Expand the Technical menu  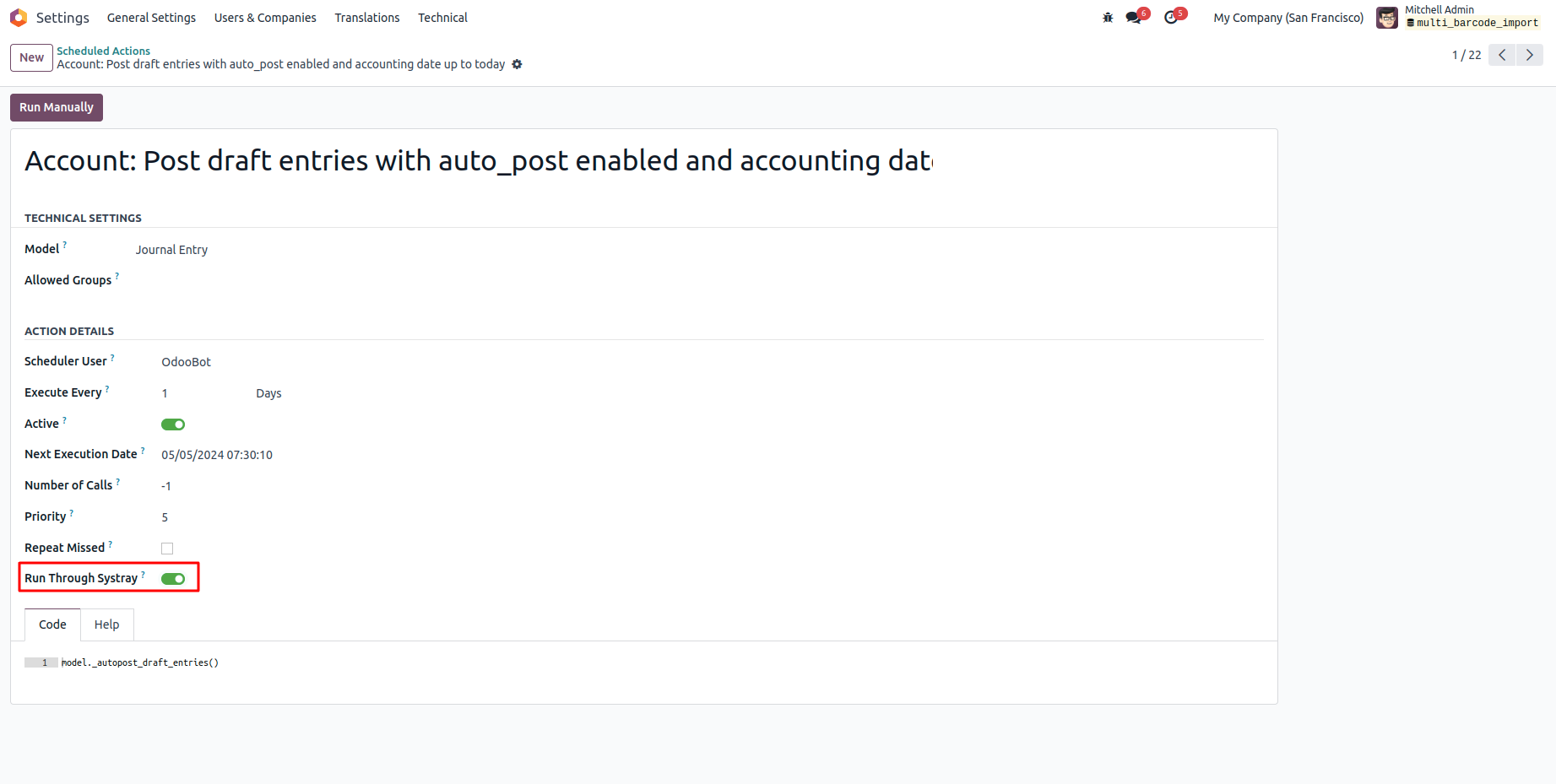pyautogui.click(x=442, y=18)
